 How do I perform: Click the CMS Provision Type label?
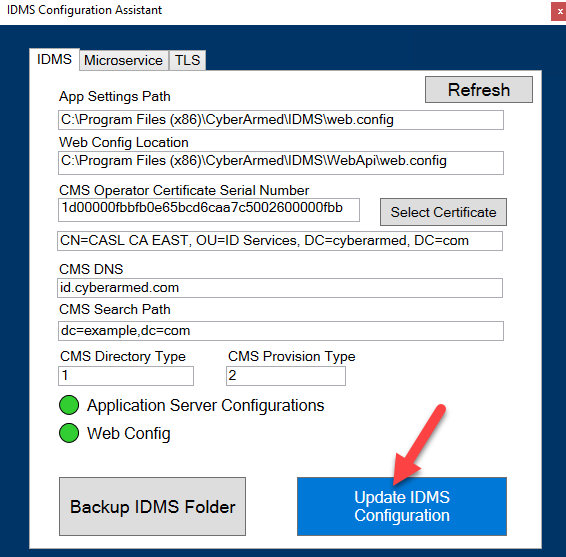tap(292, 357)
